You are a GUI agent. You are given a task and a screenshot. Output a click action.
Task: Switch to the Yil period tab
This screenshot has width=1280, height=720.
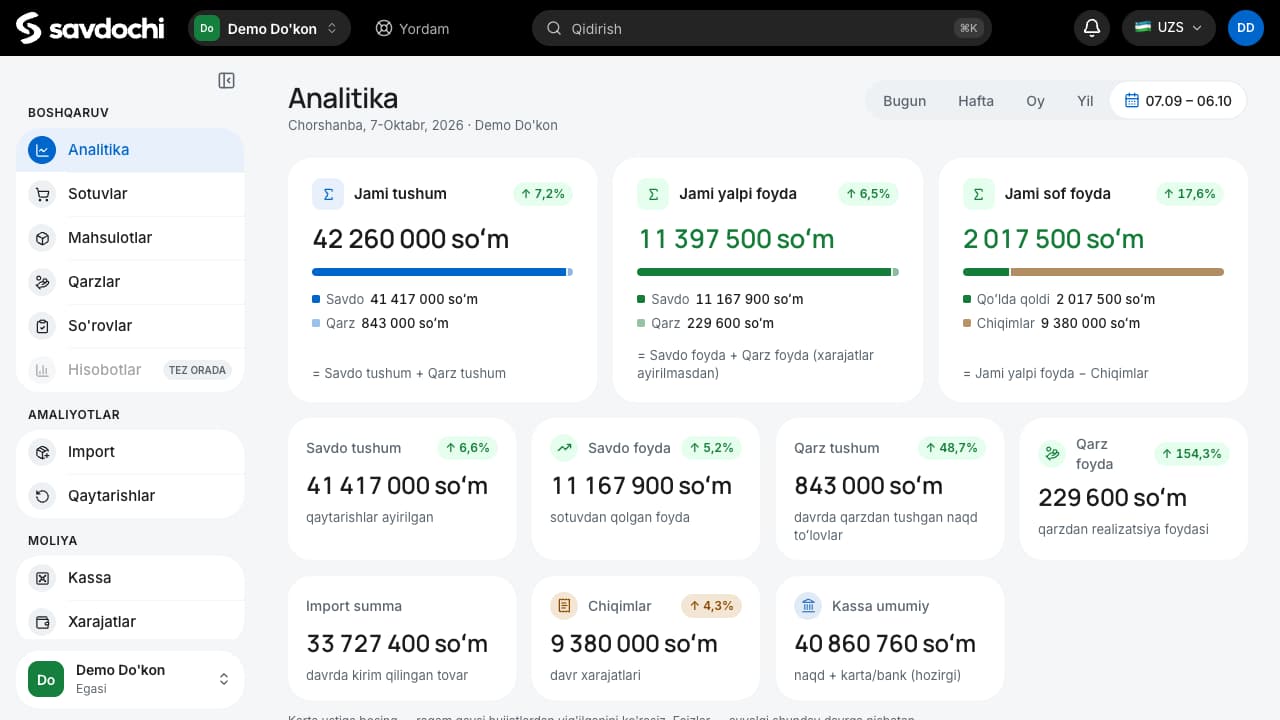pyautogui.click(x=1085, y=101)
